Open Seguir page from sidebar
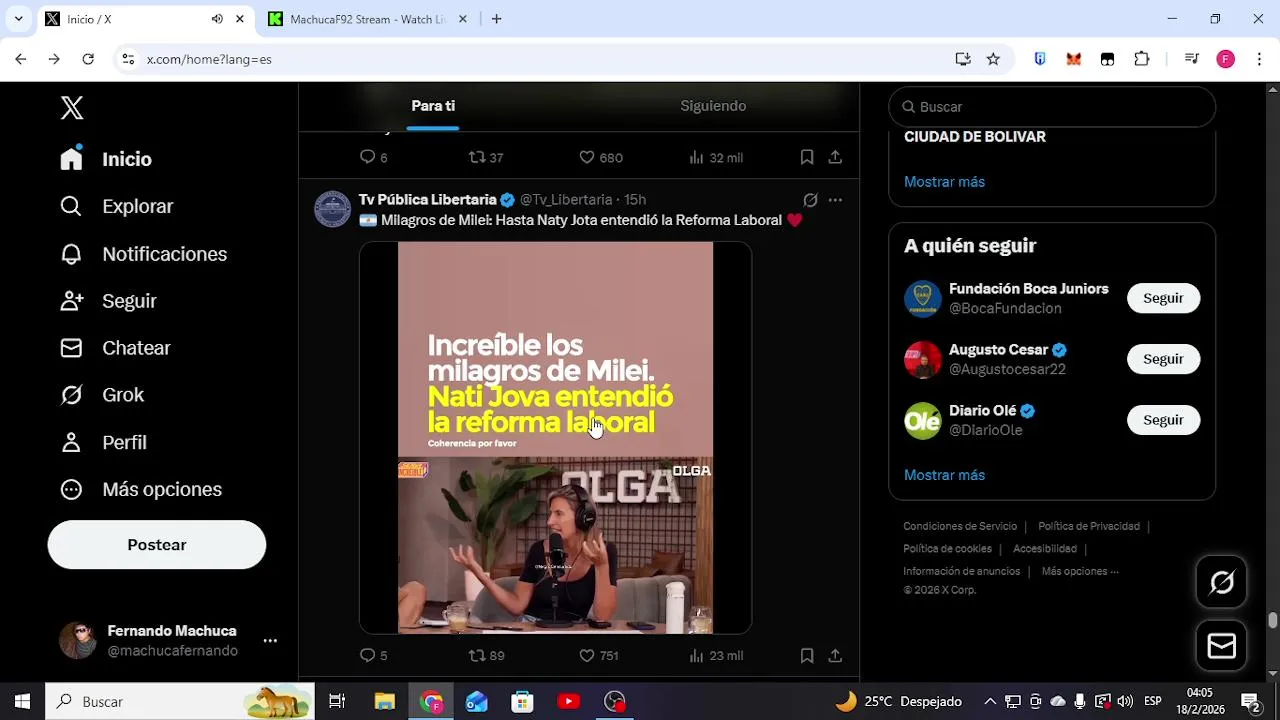Viewport: 1280px width, 720px height. click(108, 301)
